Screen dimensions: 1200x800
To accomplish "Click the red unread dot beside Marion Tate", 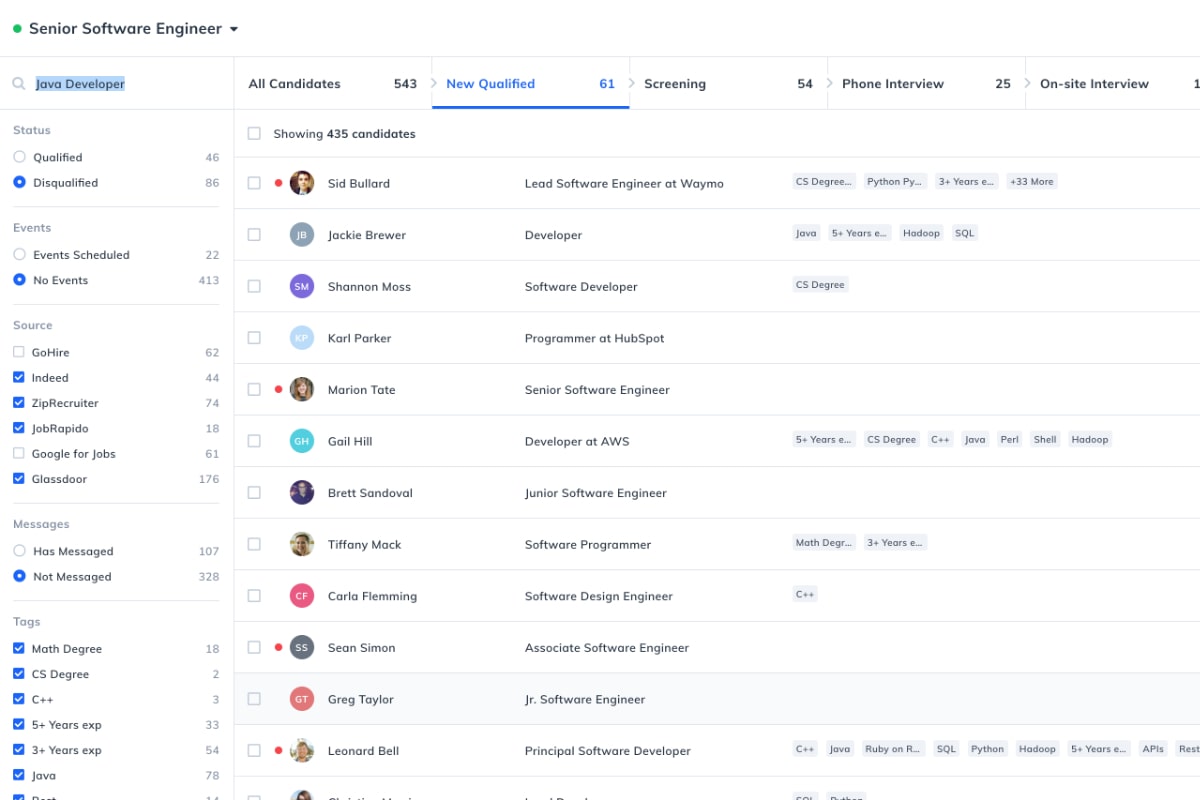I will pyautogui.click(x=277, y=389).
